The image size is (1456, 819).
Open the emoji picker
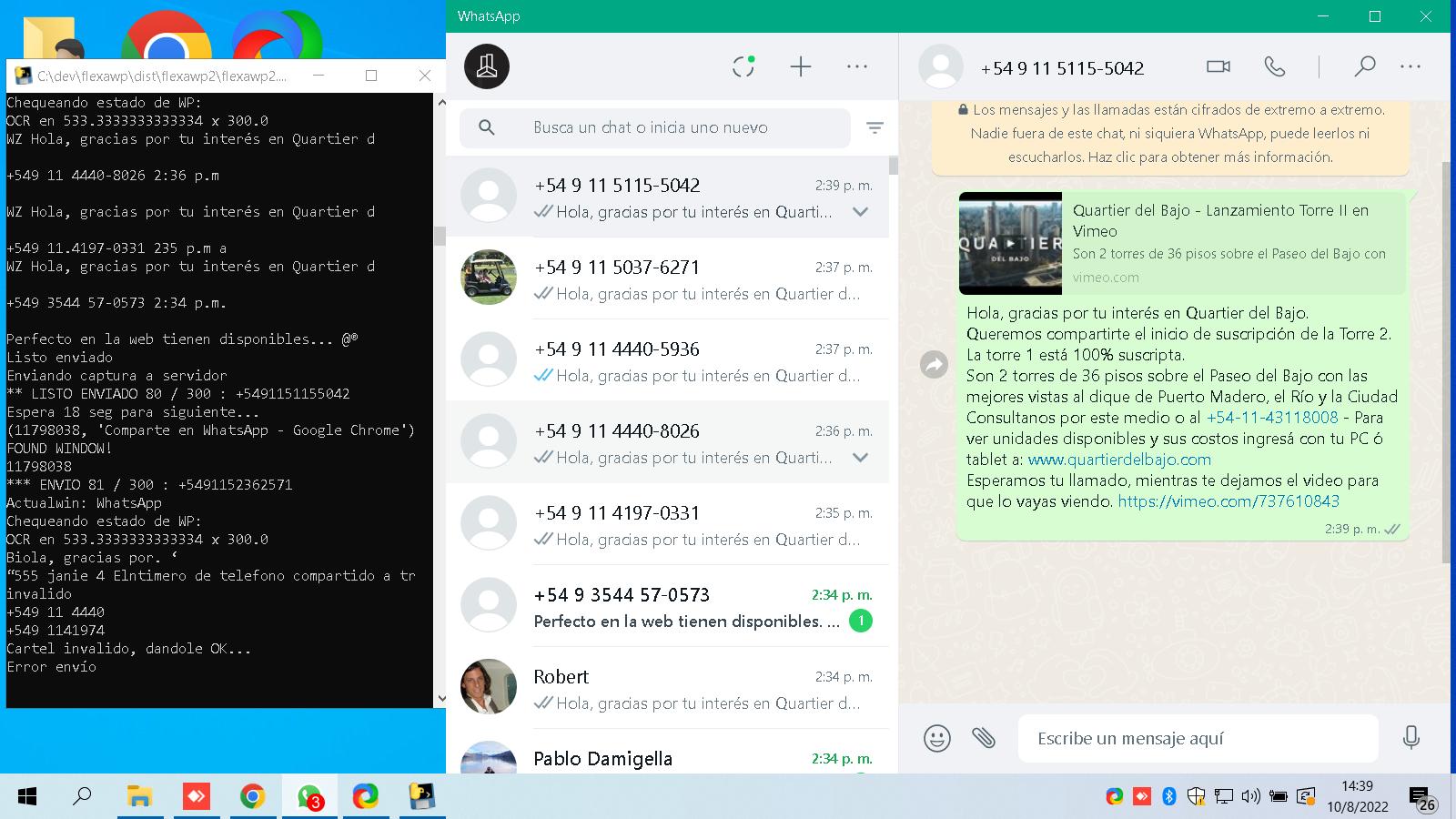click(937, 738)
